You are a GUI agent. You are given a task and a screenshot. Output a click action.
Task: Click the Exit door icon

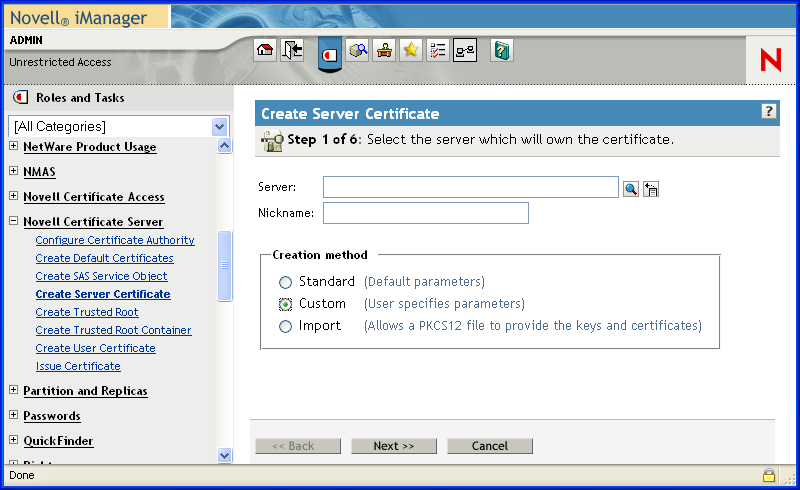click(292, 52)
